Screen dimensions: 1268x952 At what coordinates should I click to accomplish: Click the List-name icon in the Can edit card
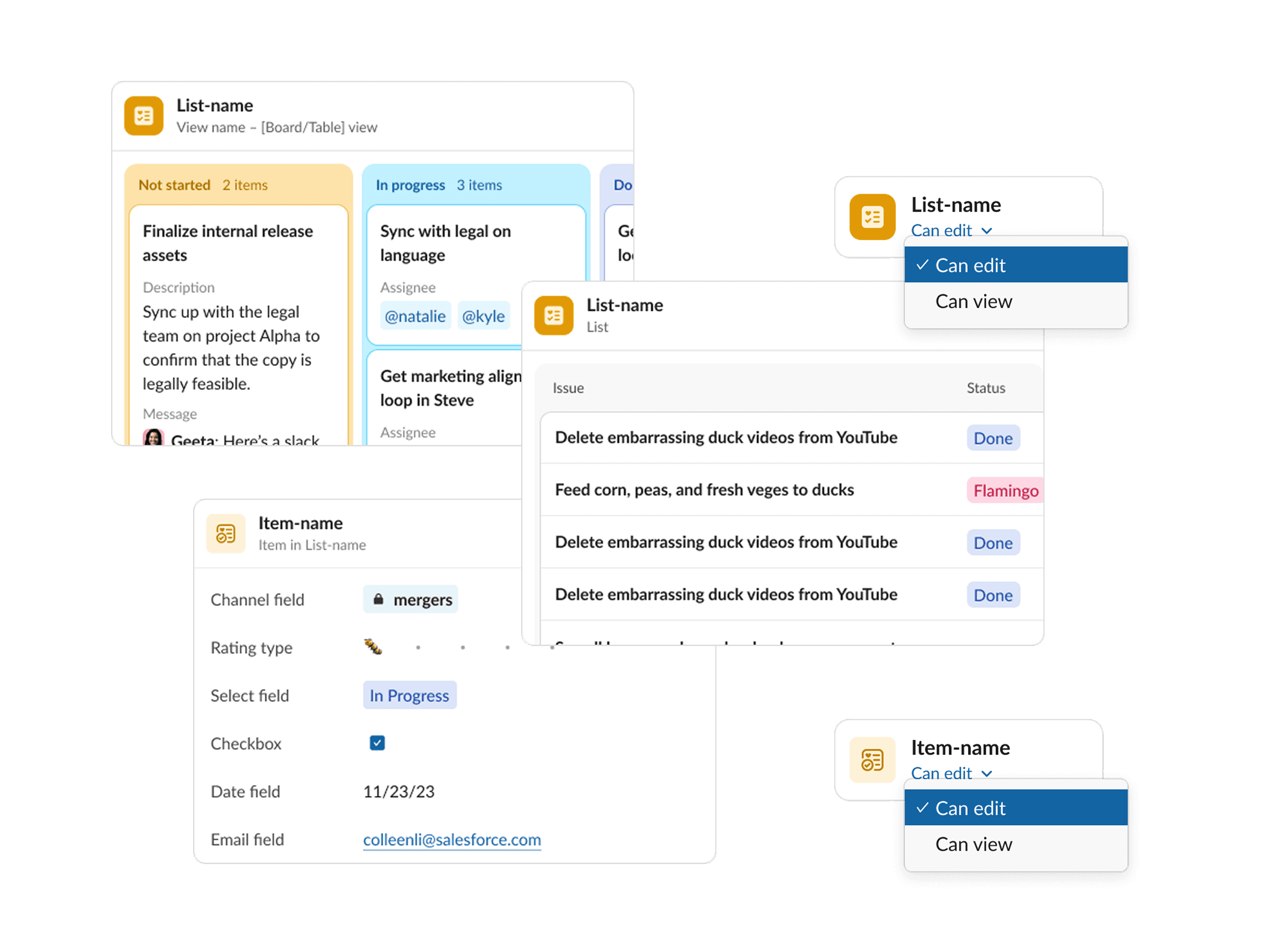pyautogui.click(x=872, y=217)
